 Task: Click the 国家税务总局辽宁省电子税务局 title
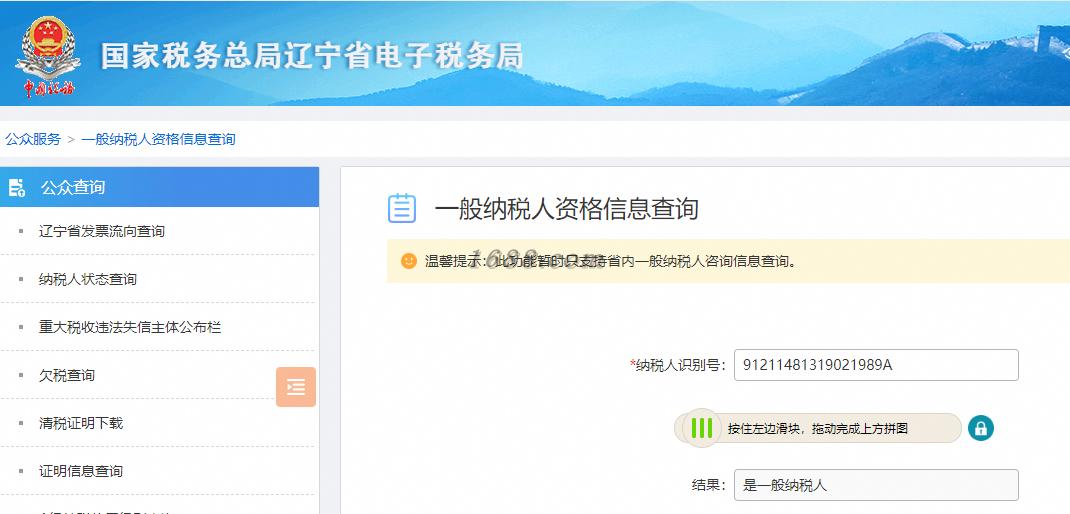coord(312,56)
